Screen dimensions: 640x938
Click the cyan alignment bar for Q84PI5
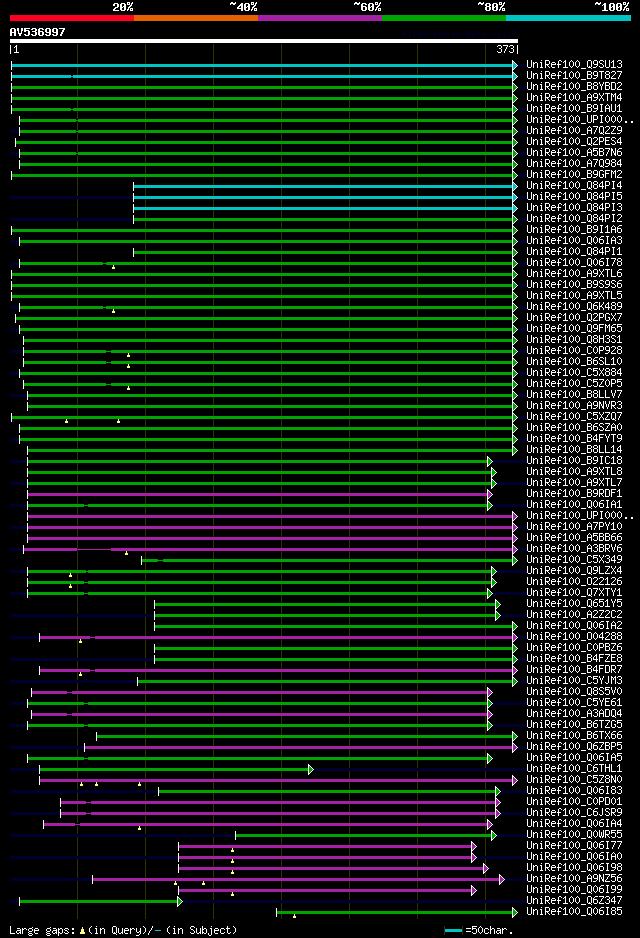[x=324, y=197]
